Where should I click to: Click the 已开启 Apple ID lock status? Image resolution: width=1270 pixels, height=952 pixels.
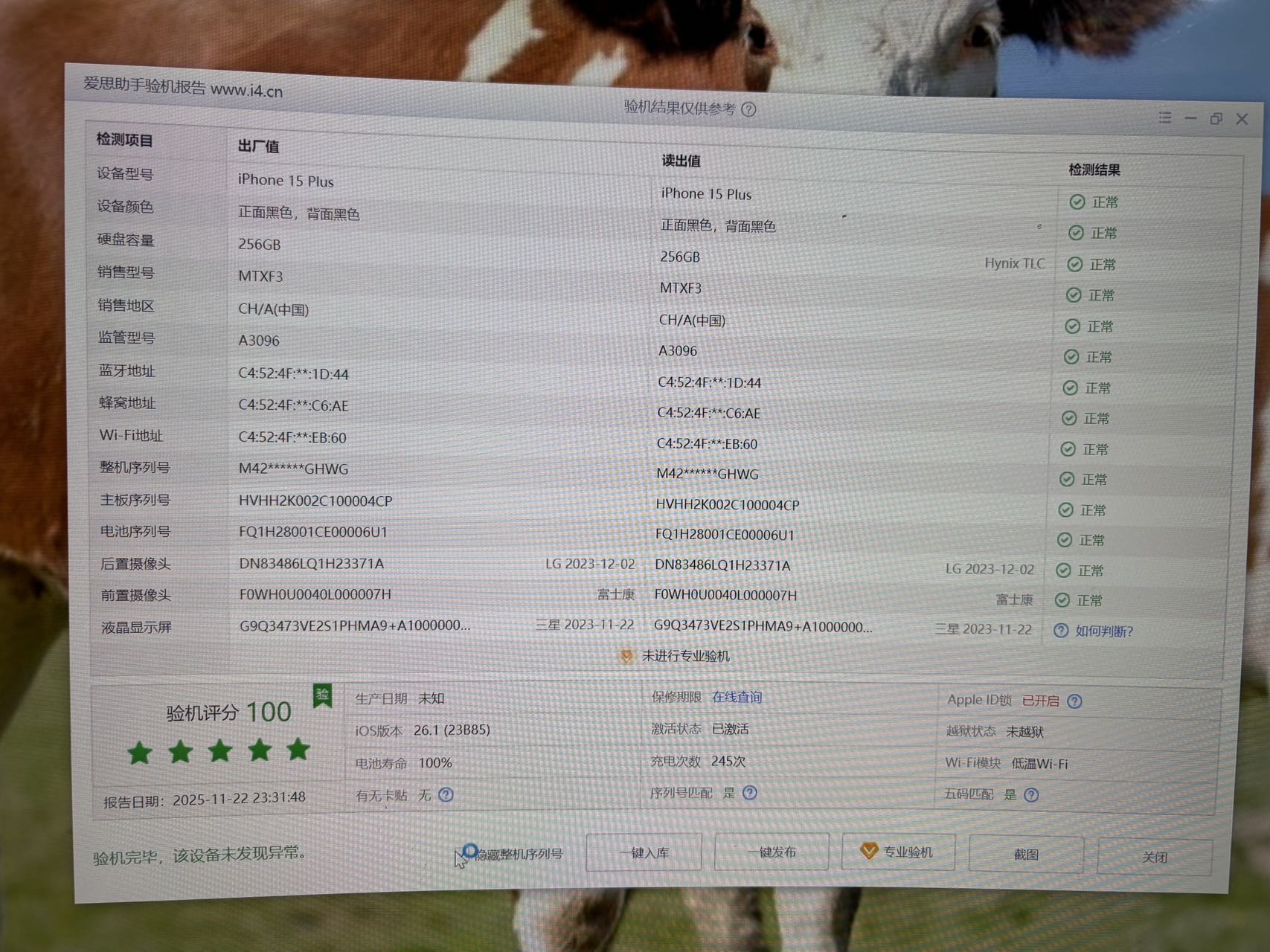(x=1040, y=701)
